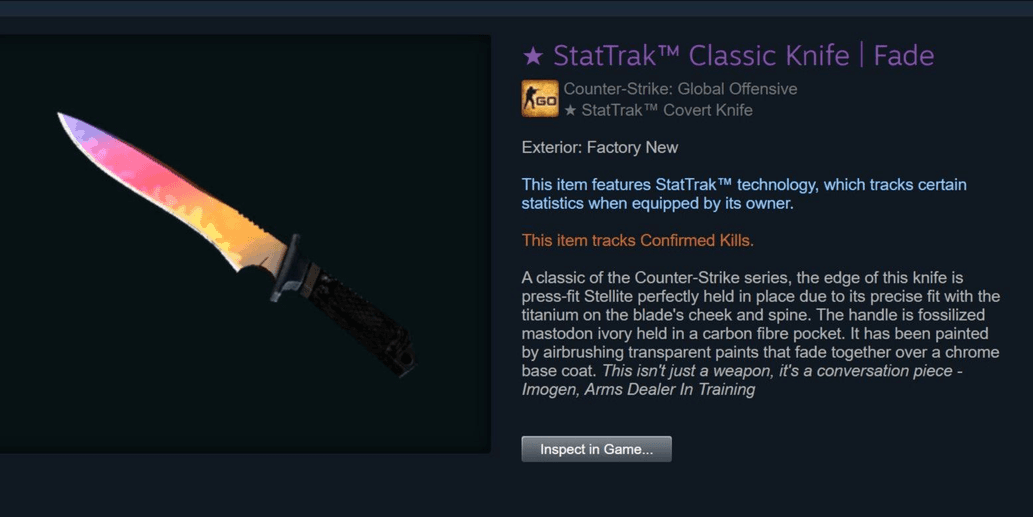This screenshot has width=1033, height=517.
Task: Click the purple star before StatTrak title
Action: click(x=533, y=57)
